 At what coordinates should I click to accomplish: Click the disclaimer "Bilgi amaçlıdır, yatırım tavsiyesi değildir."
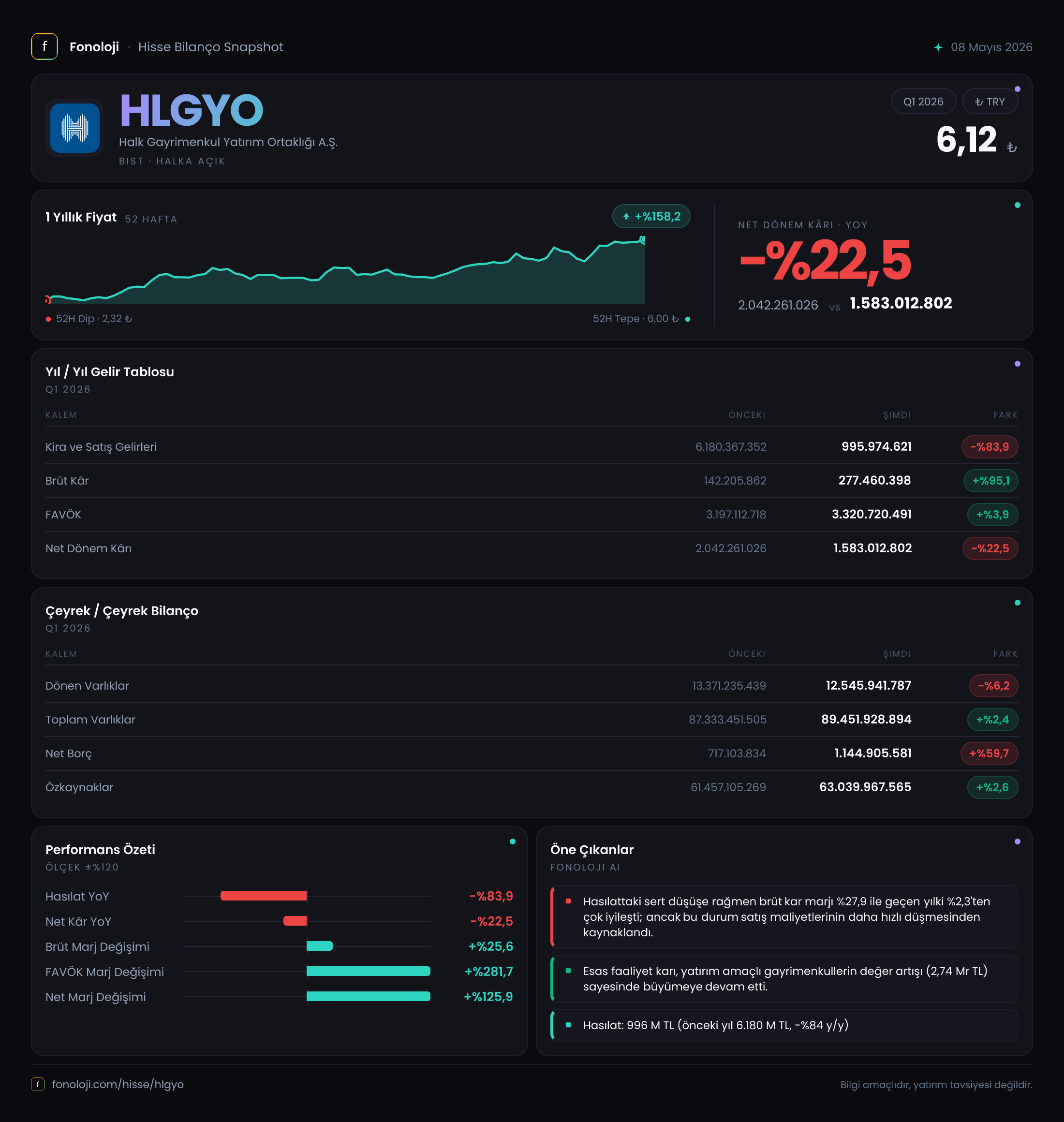point(936,1085)
